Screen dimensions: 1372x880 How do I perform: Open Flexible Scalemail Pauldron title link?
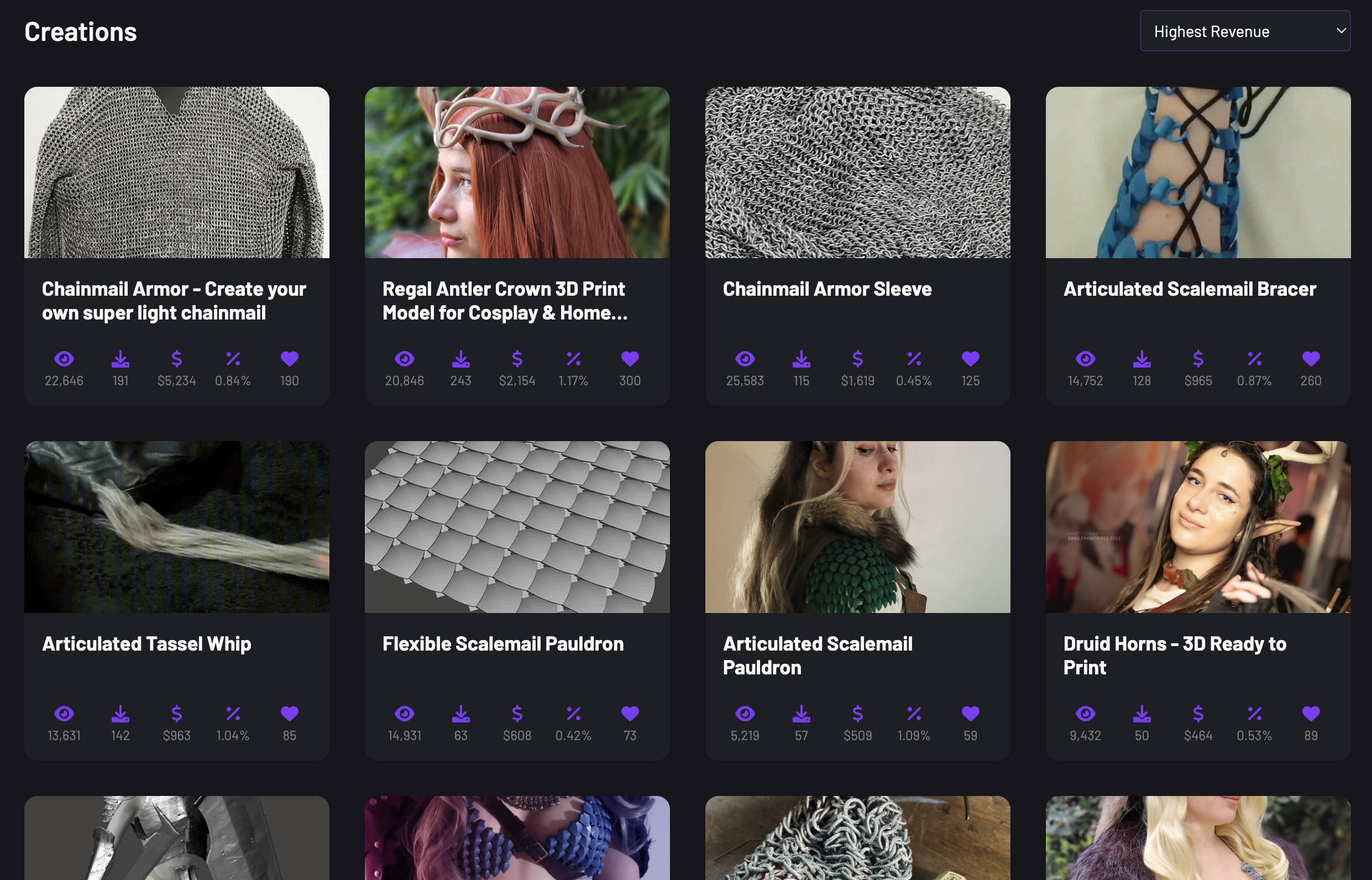coord(503,644)
